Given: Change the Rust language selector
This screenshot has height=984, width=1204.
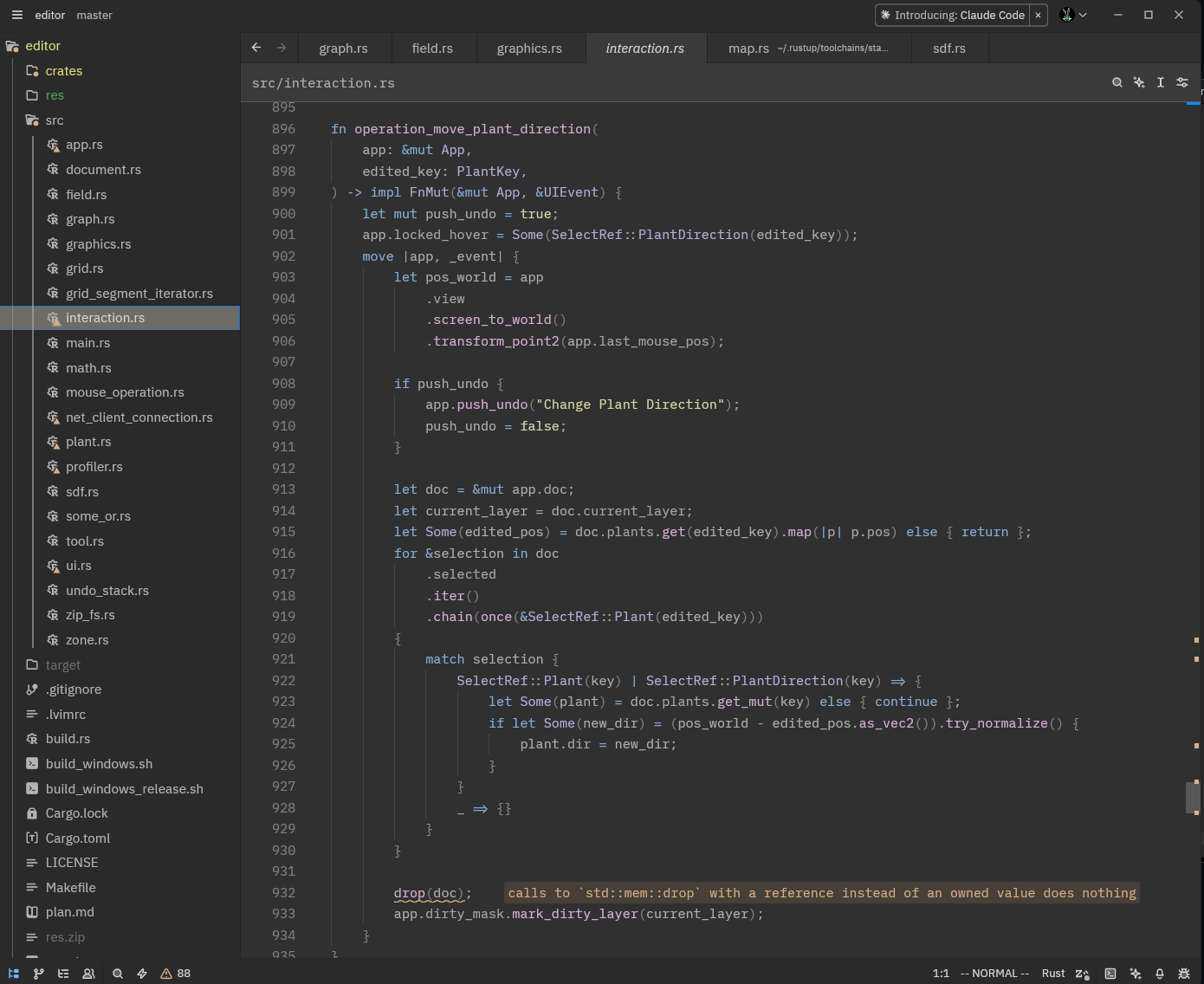Looking at the screenshot, I should pyautogui.click(x=1053, y=974).
